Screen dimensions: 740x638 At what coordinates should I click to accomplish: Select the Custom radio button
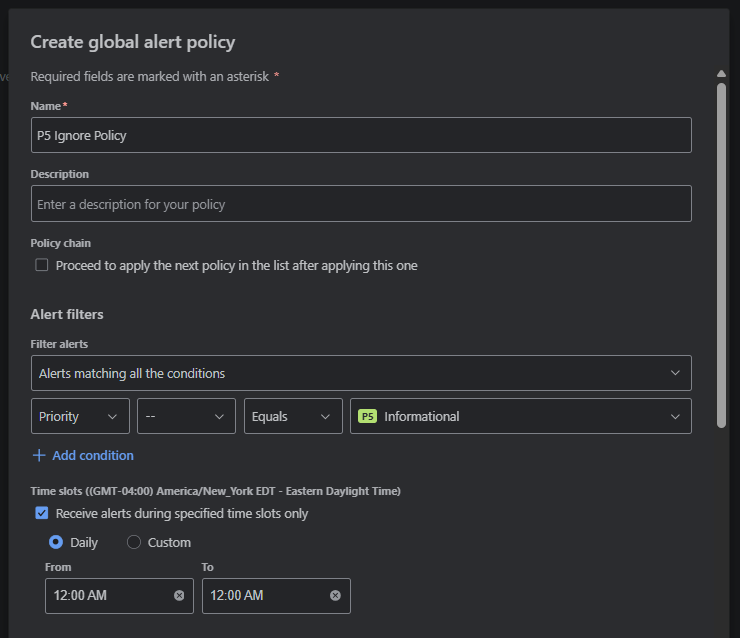point(134,542)
